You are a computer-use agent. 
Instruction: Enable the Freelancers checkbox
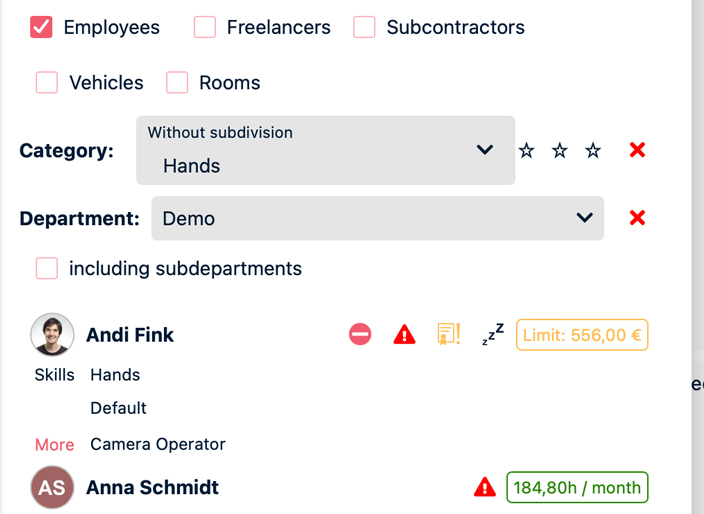tap(205, 27)
